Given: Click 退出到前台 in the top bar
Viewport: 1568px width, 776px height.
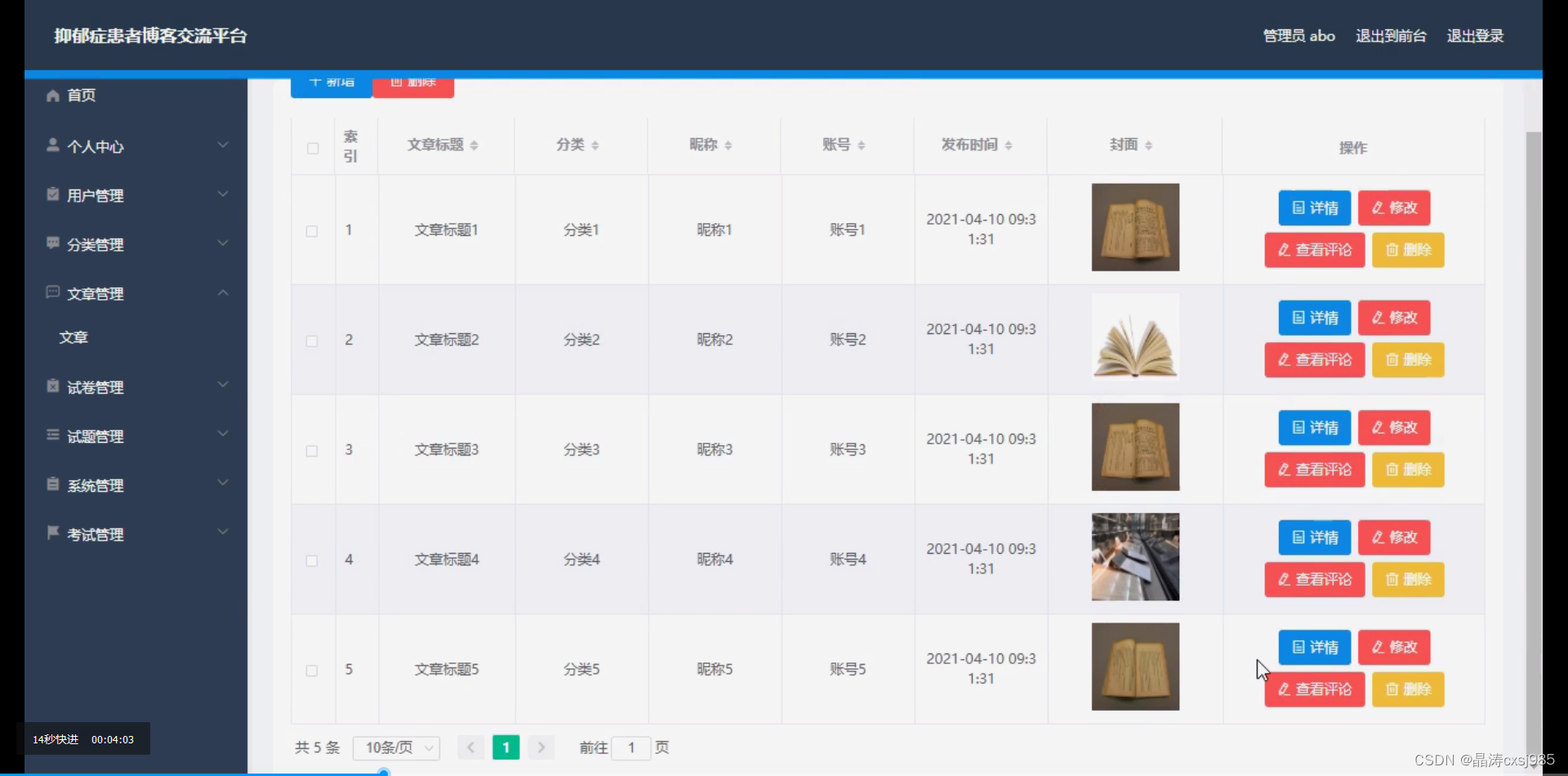Looking at the screenshot, I should point(1389,35).
